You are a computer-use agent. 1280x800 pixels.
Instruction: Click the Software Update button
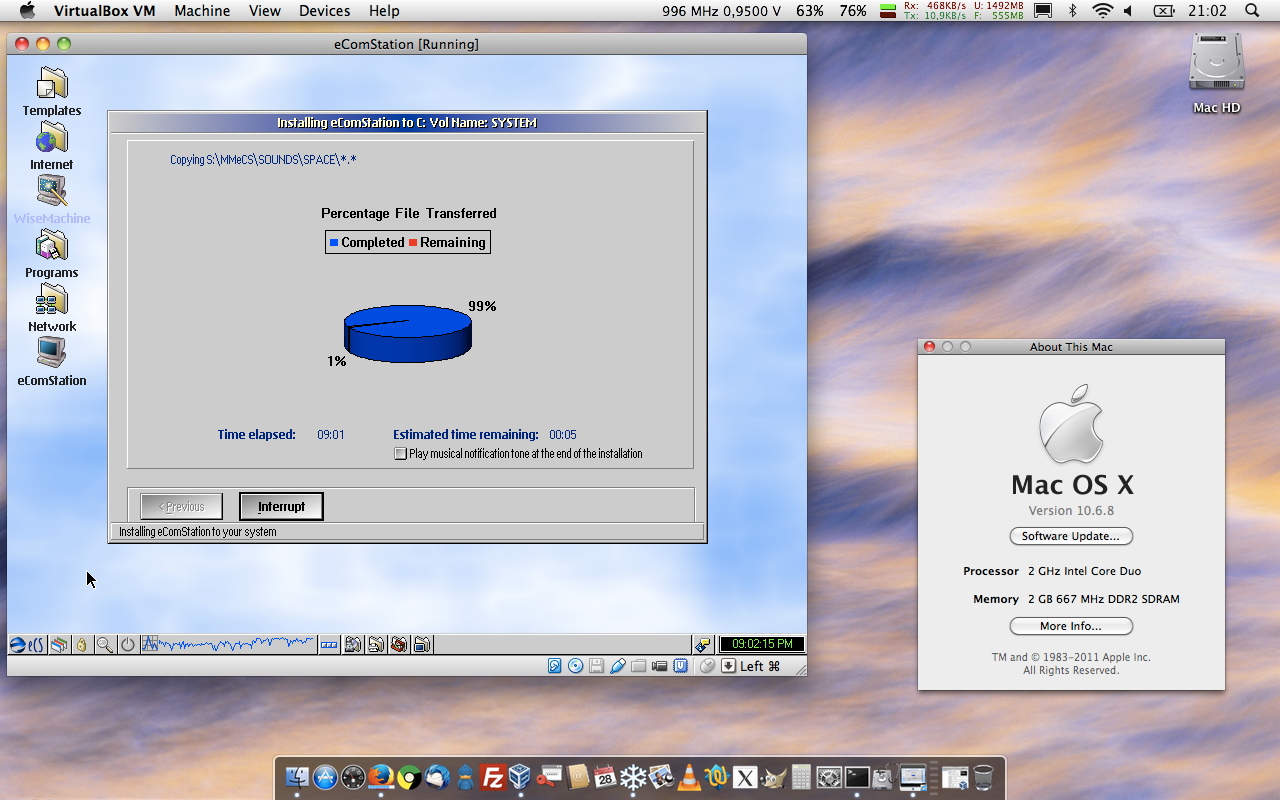(1071, 536)
